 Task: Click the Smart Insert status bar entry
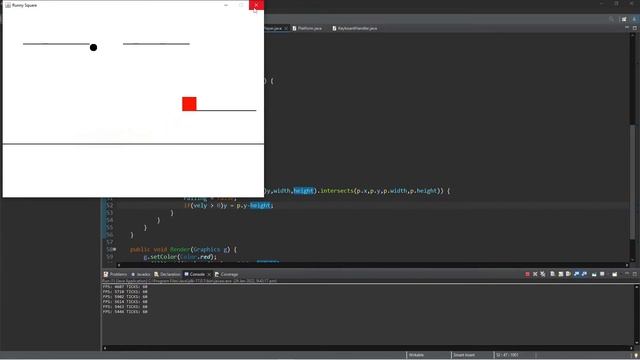tap(464, 355)
